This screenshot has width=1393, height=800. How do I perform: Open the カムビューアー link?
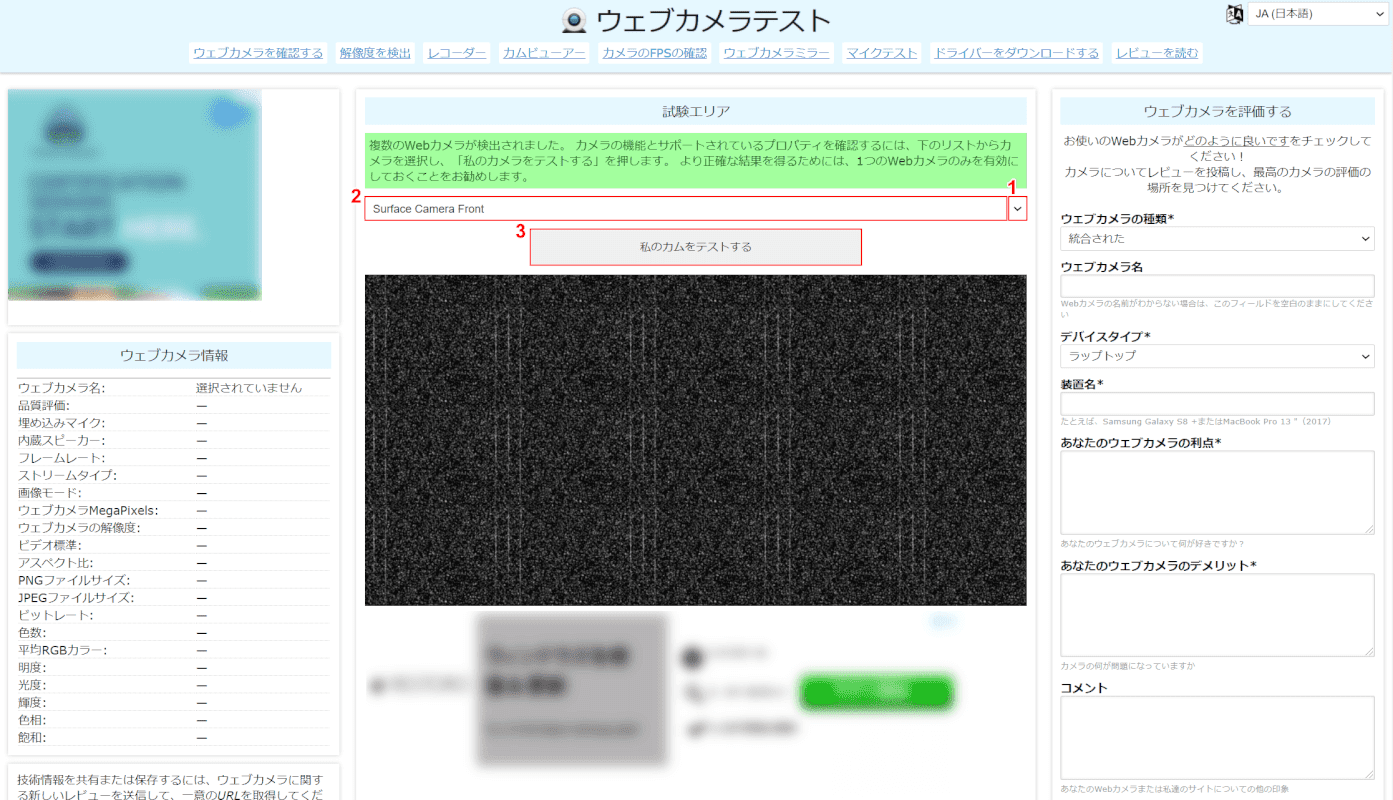544,53
